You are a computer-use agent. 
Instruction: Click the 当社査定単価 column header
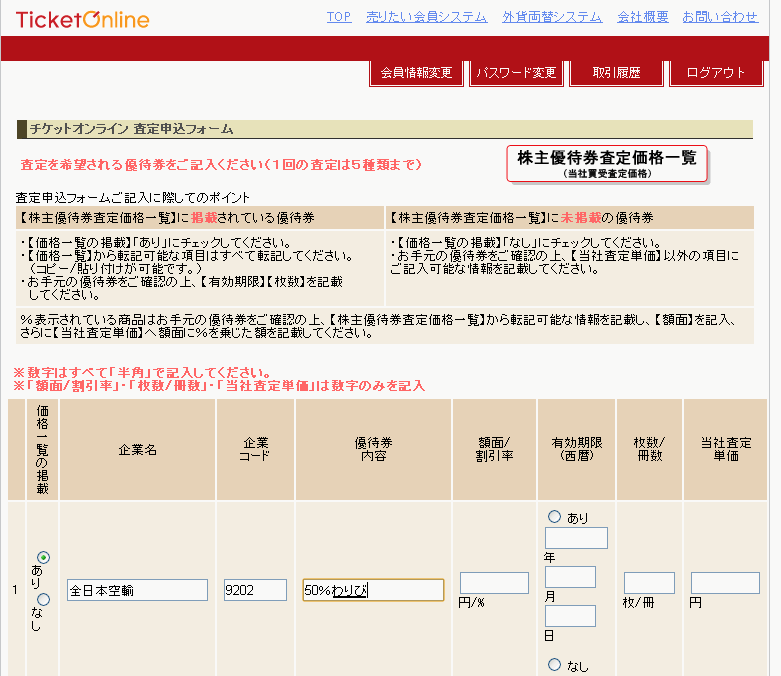click(x=726, y=449)
